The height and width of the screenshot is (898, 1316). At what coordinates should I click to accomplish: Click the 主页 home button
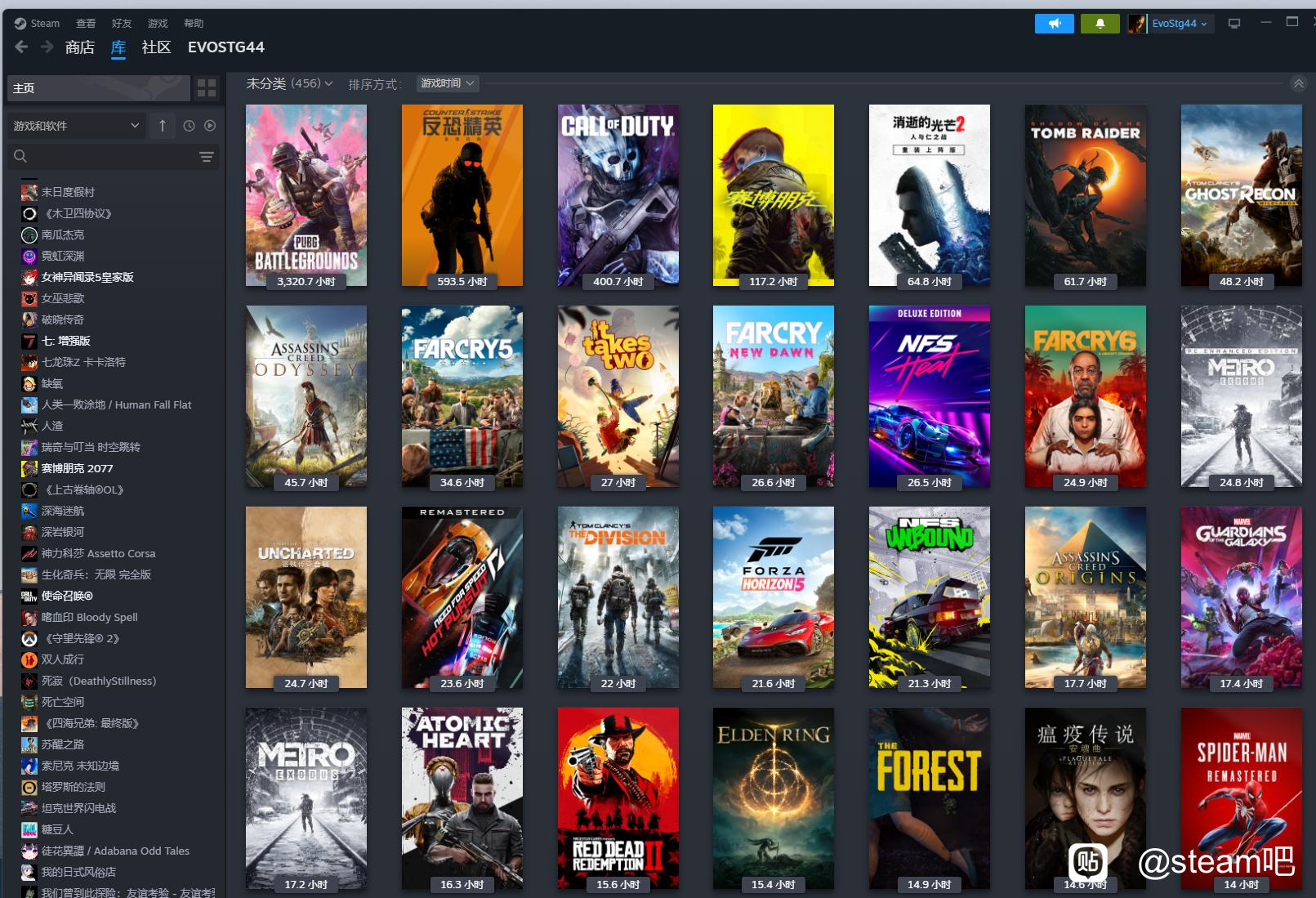(99, 88)
